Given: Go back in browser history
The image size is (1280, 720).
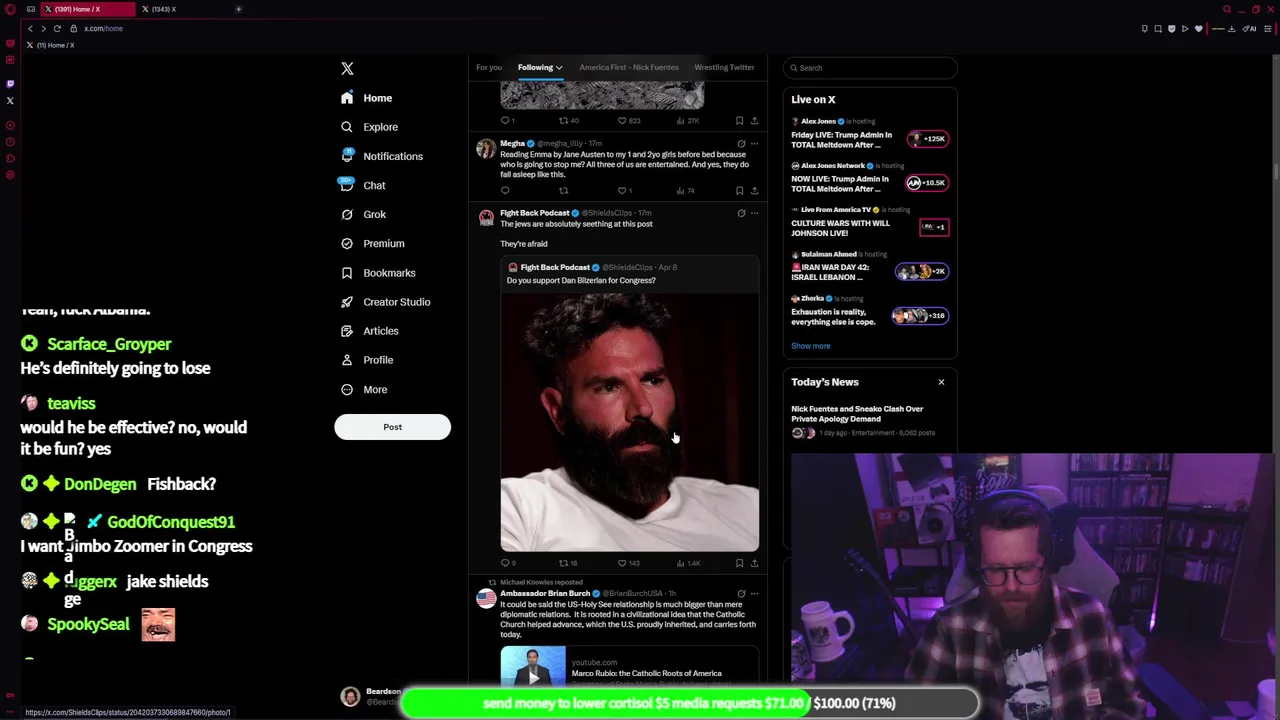Looking at the screenshot, I should pyautogui.click(x=30, y=28).
